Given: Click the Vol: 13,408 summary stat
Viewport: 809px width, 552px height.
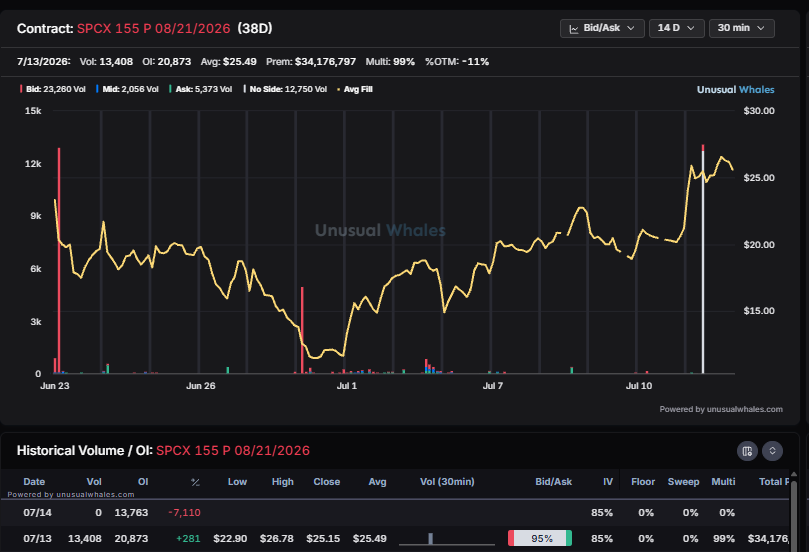Looking at the screenshot, I should click(x=106, y=62).
